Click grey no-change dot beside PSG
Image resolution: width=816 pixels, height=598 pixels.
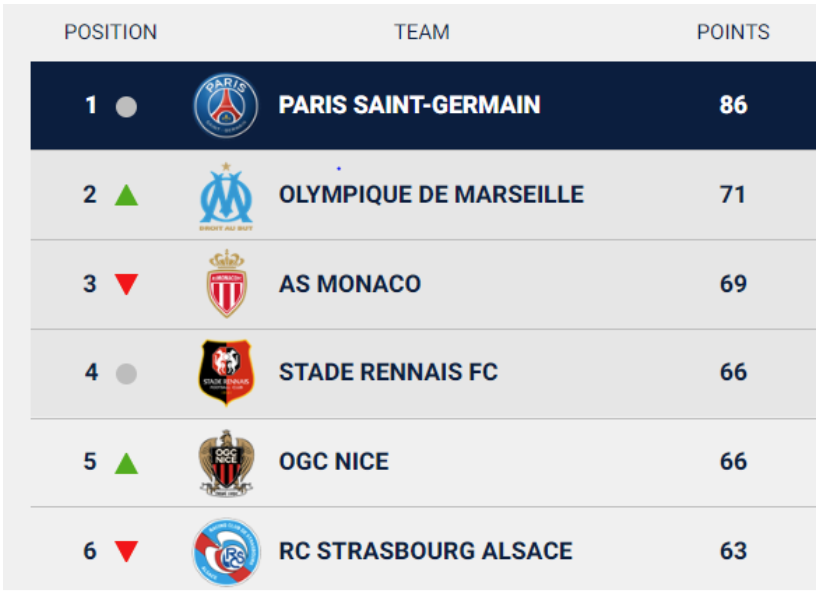[x=126, y=107]
